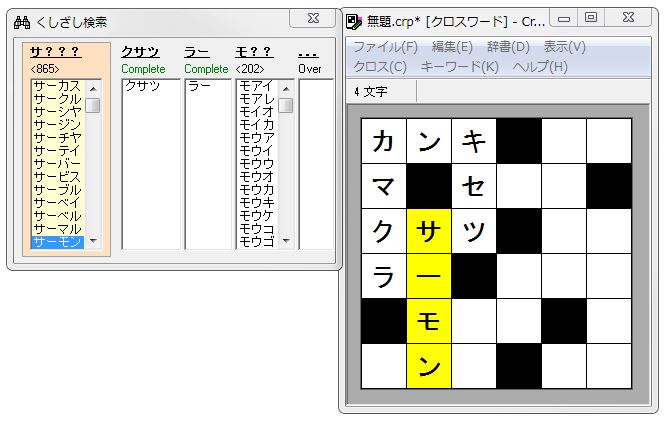Click scroll-up arrow of サ??? list
Image resolution: width=667 pixels, height=421 pixels.
click(x=93, y=88)
